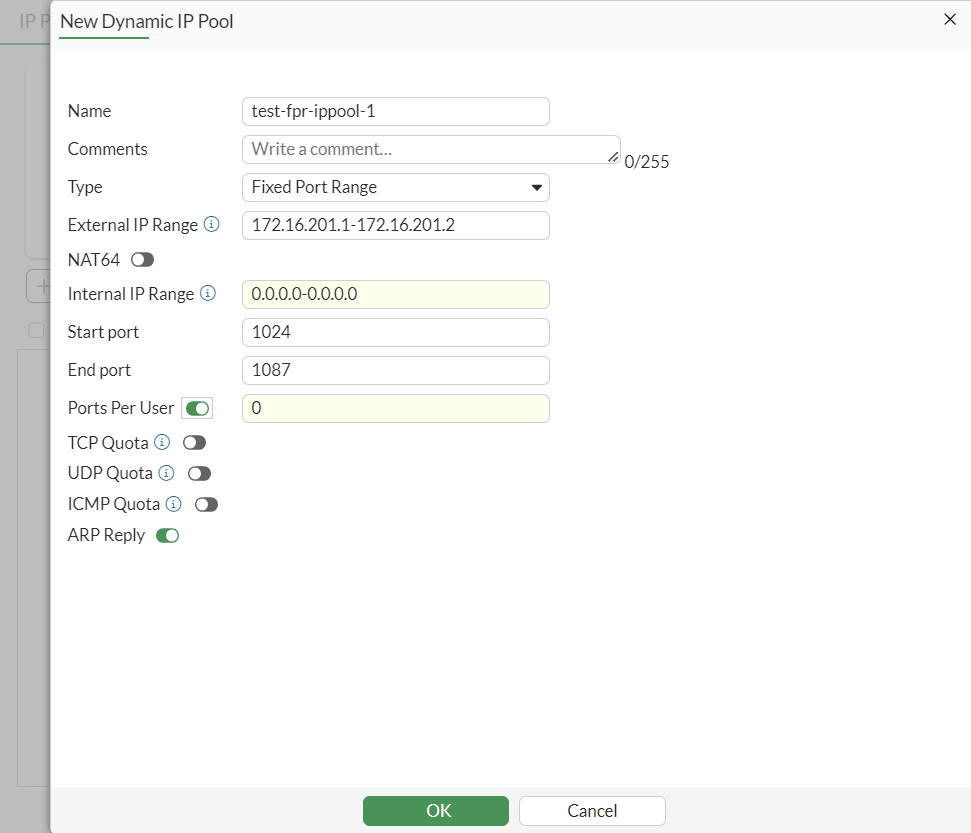The width and height of the screenshot is (971, 833).
Task: Disable the Ports Per User toggle
Action: tap(197, 407)
